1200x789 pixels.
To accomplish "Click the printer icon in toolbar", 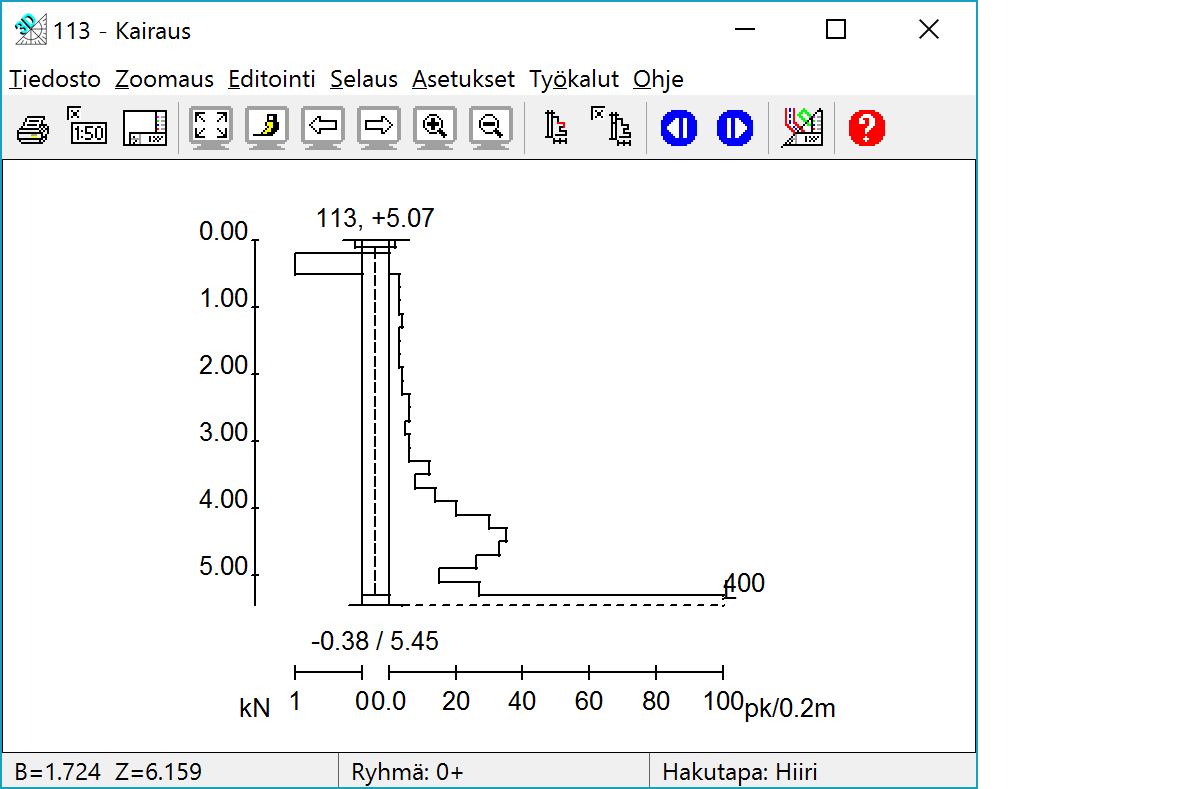I will 32,128.
